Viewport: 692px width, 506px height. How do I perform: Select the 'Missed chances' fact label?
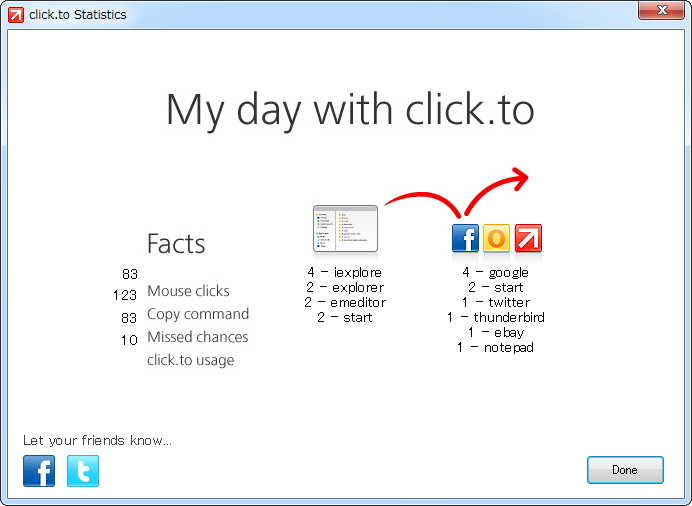pyautogui.click(x=198, y=337)
